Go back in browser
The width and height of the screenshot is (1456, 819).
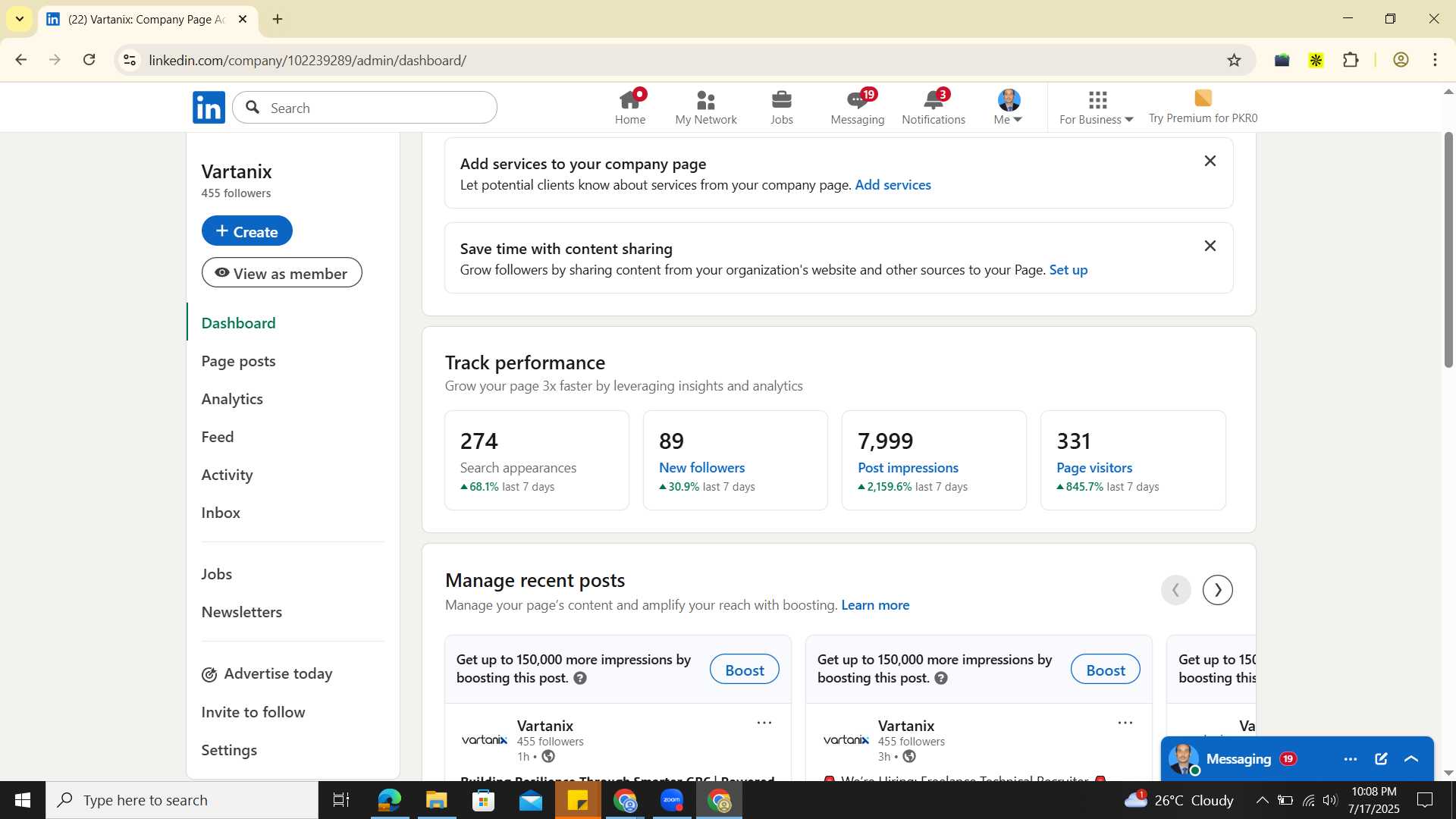click(20, 60)
